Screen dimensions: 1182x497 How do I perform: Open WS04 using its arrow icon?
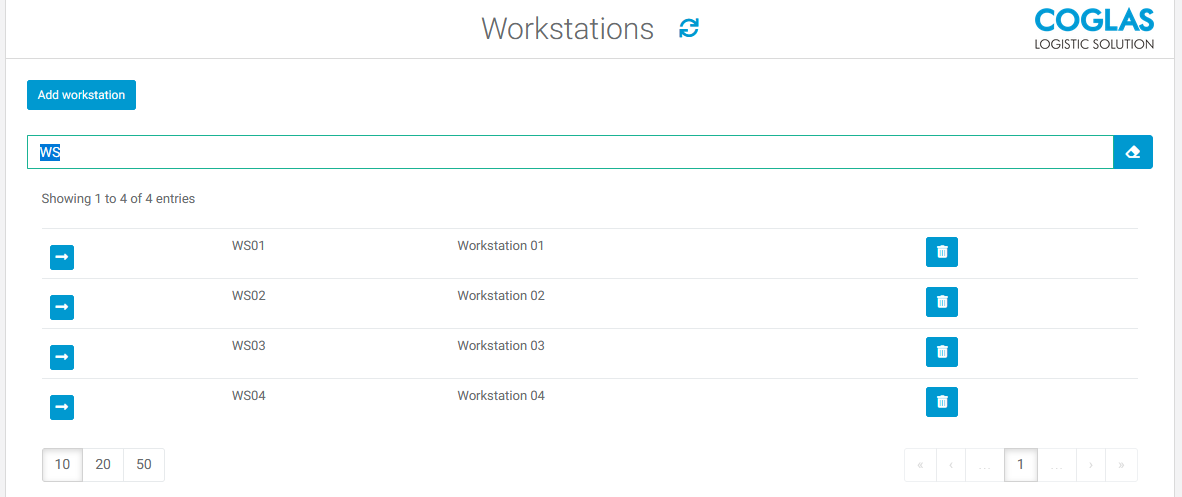coord(62,407)
